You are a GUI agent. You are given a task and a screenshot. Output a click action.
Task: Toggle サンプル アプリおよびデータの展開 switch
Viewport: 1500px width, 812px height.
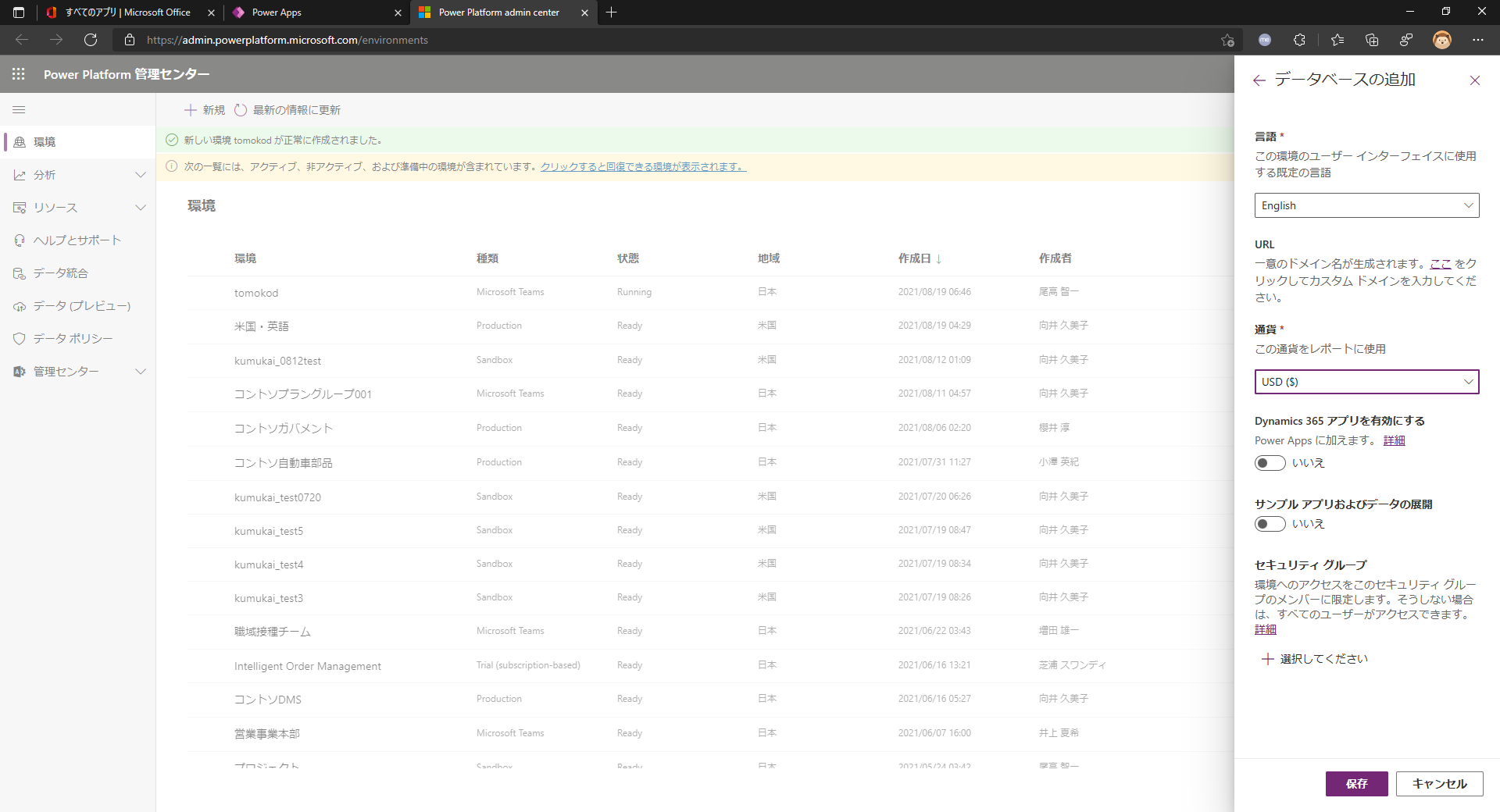pos(1270,524)
